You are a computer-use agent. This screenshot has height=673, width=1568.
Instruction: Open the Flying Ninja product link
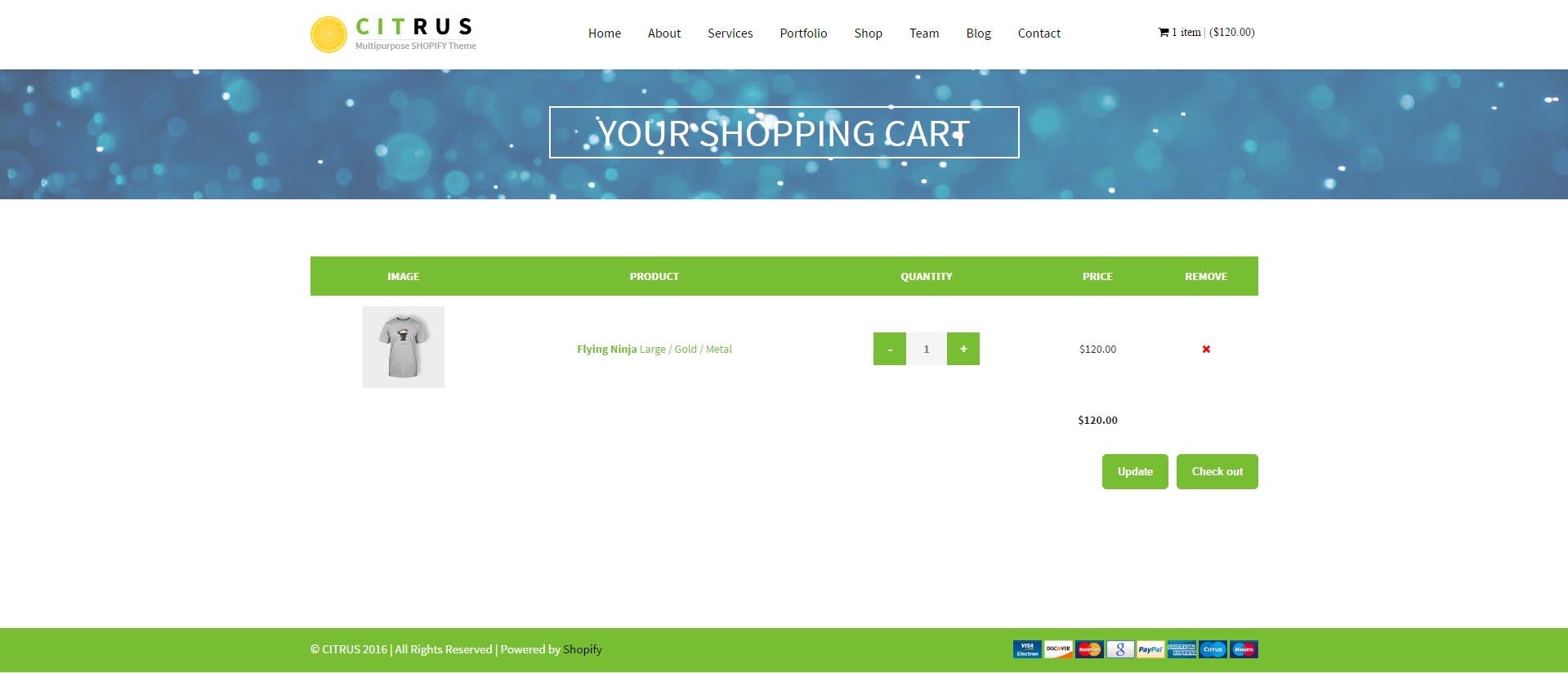coord(606,349)
